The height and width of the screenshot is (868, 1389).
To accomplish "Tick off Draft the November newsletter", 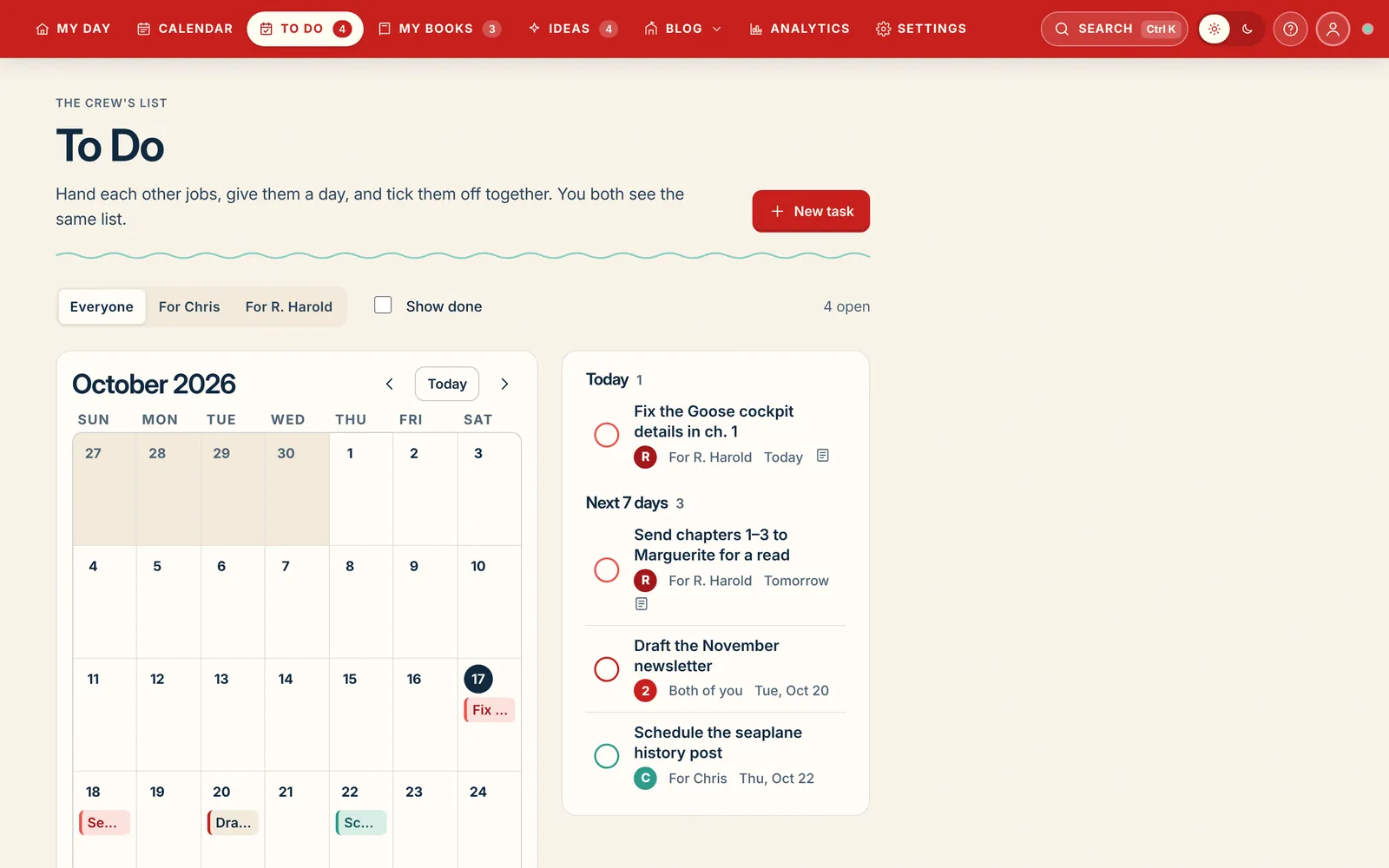I will pos(606,669).
